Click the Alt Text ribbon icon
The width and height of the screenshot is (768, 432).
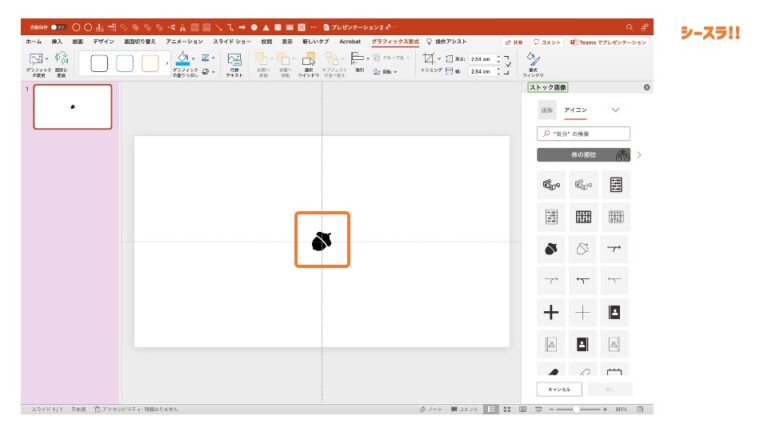234,65
